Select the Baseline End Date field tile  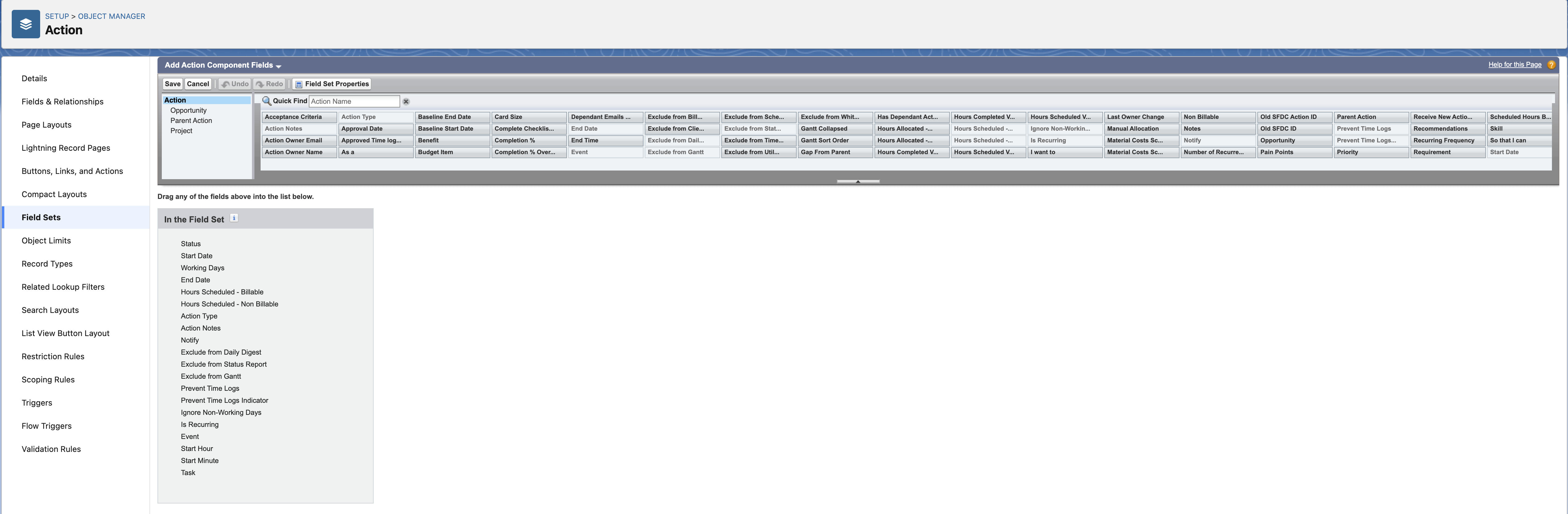[x=452, y=117]
